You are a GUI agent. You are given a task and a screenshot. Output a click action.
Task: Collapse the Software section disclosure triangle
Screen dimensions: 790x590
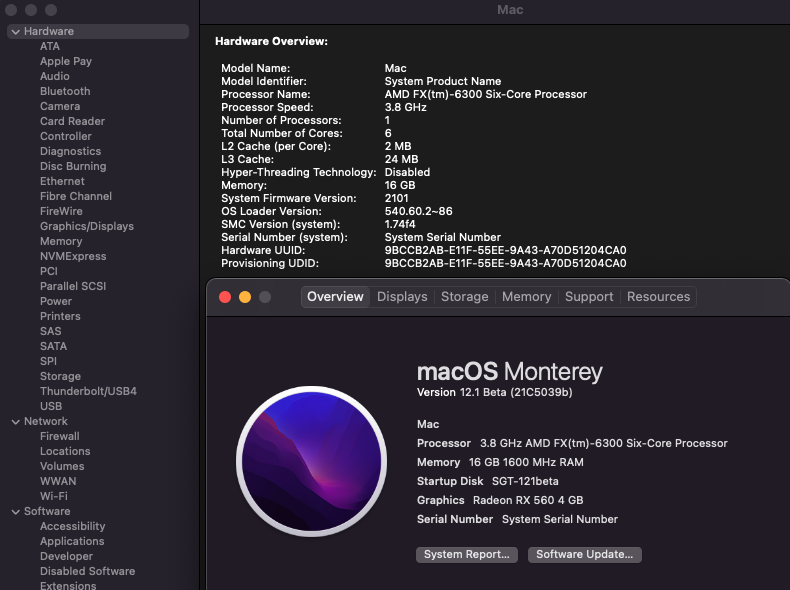15,512
